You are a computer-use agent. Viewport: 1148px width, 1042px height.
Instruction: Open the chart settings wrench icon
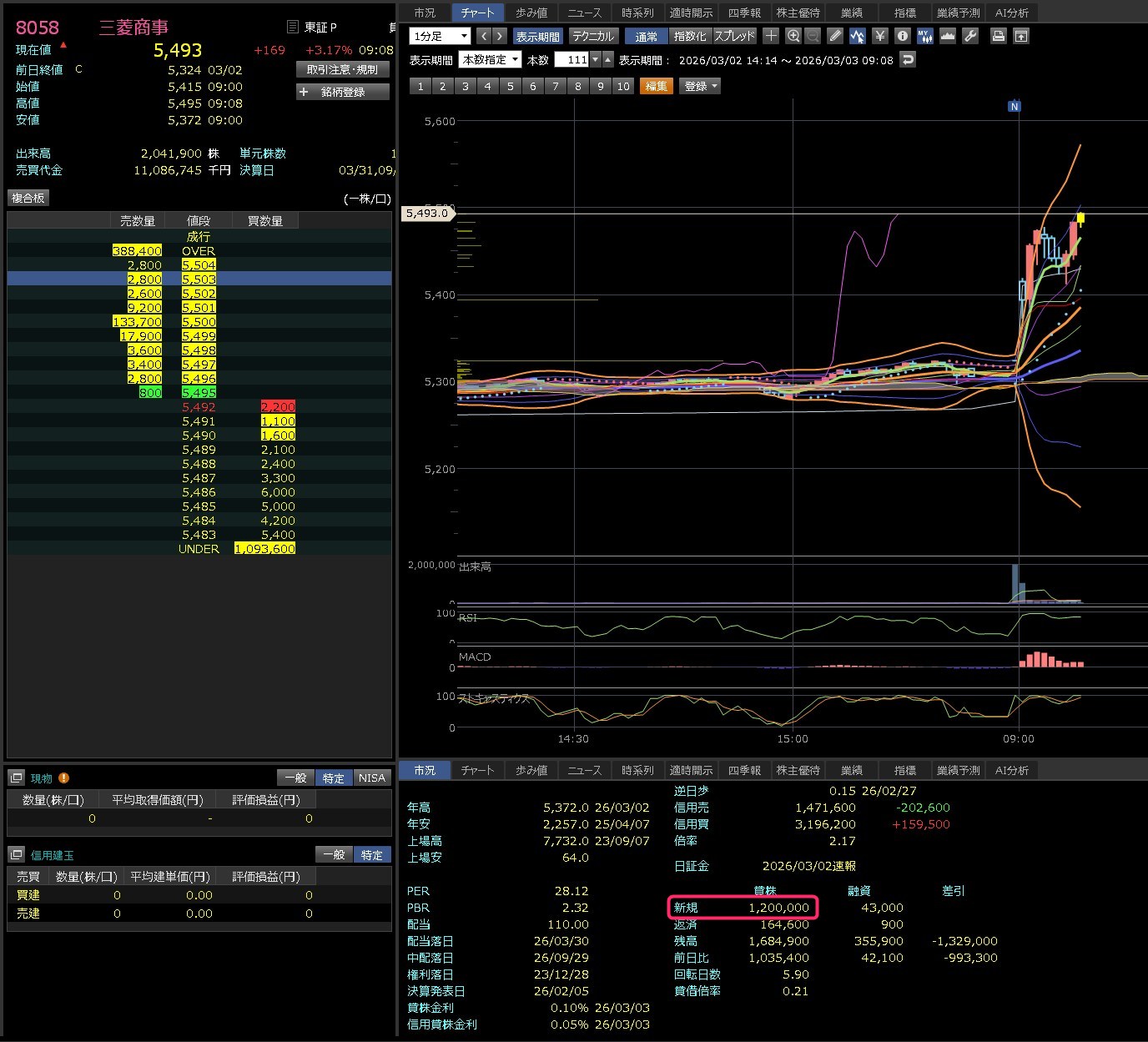click(969, 36)
